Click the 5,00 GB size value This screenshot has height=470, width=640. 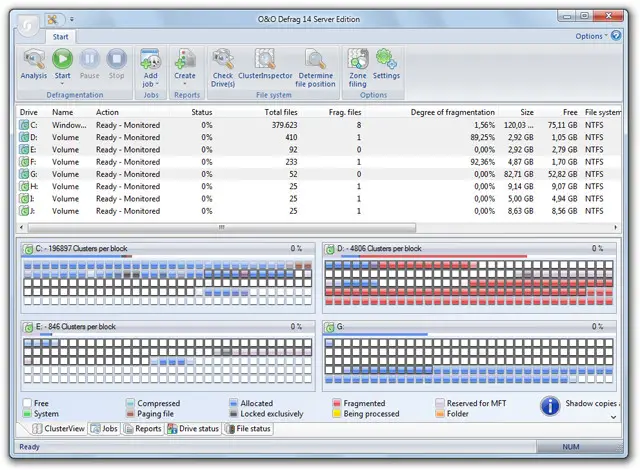pyautogui.click(x=520, y=199)
